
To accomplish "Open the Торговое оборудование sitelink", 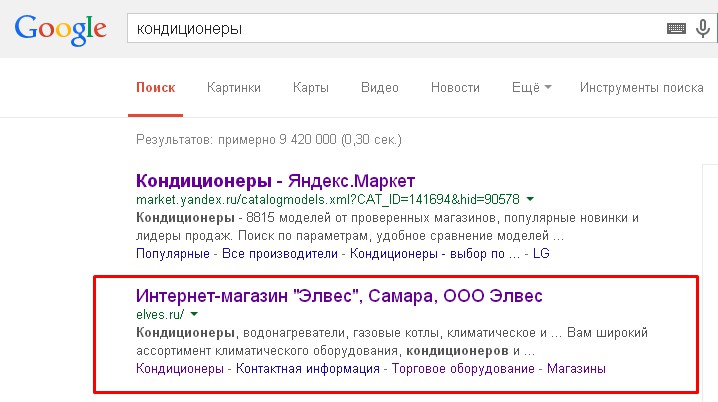I will click(463, 369).
